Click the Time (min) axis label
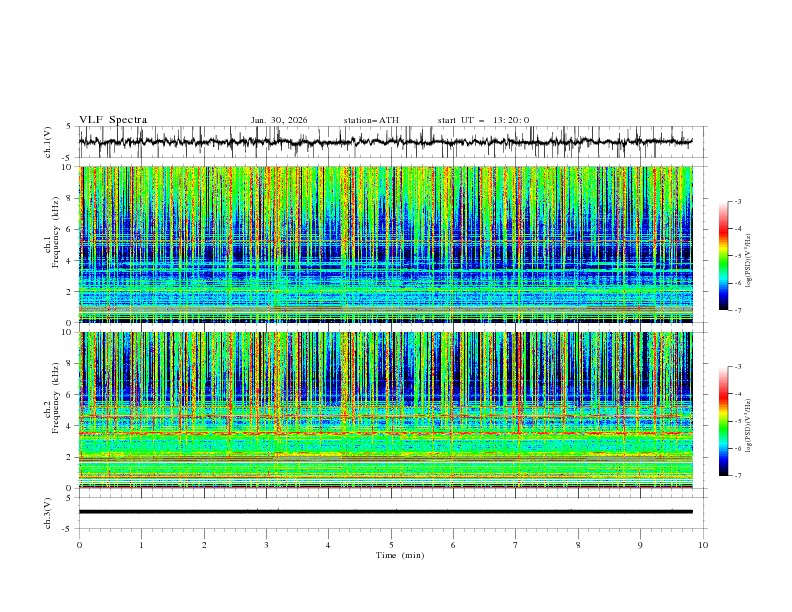792x612 pixels. tap(401, 554)
